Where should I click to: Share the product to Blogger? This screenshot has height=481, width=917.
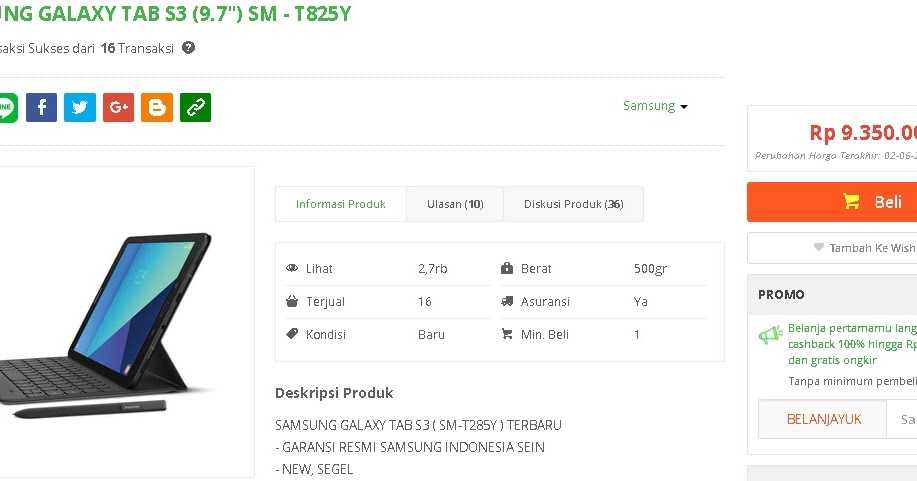(x=157, y=108)
